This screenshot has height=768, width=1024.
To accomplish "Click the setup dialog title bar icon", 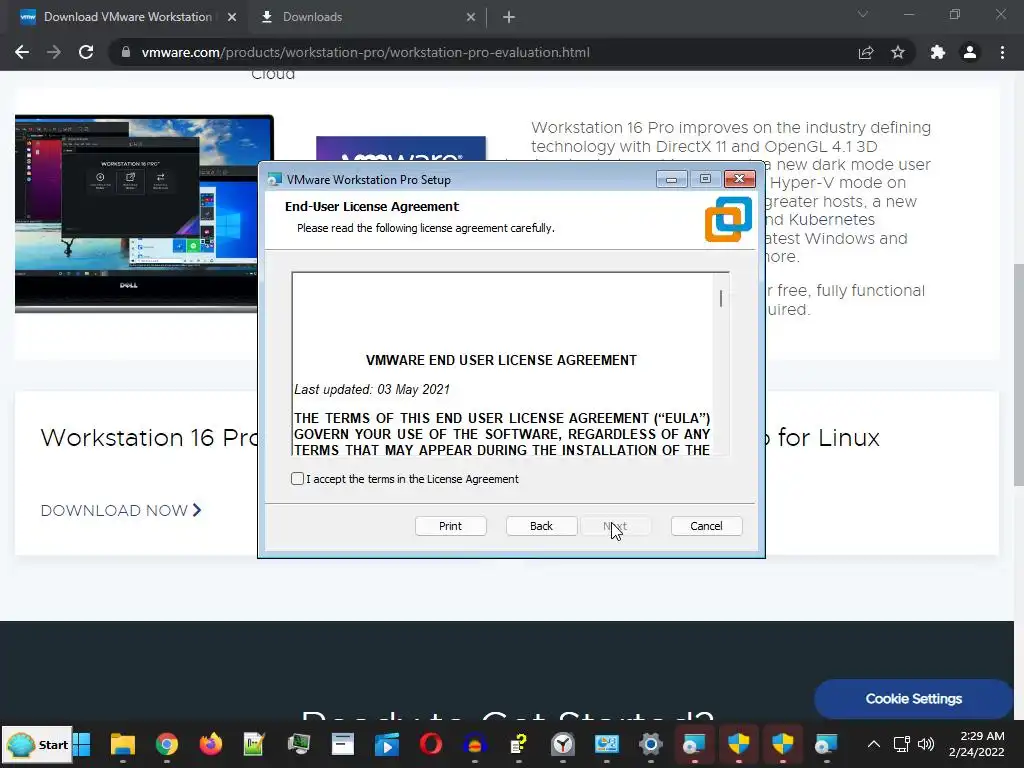I will pyautogui.click(x=275, y=180).
